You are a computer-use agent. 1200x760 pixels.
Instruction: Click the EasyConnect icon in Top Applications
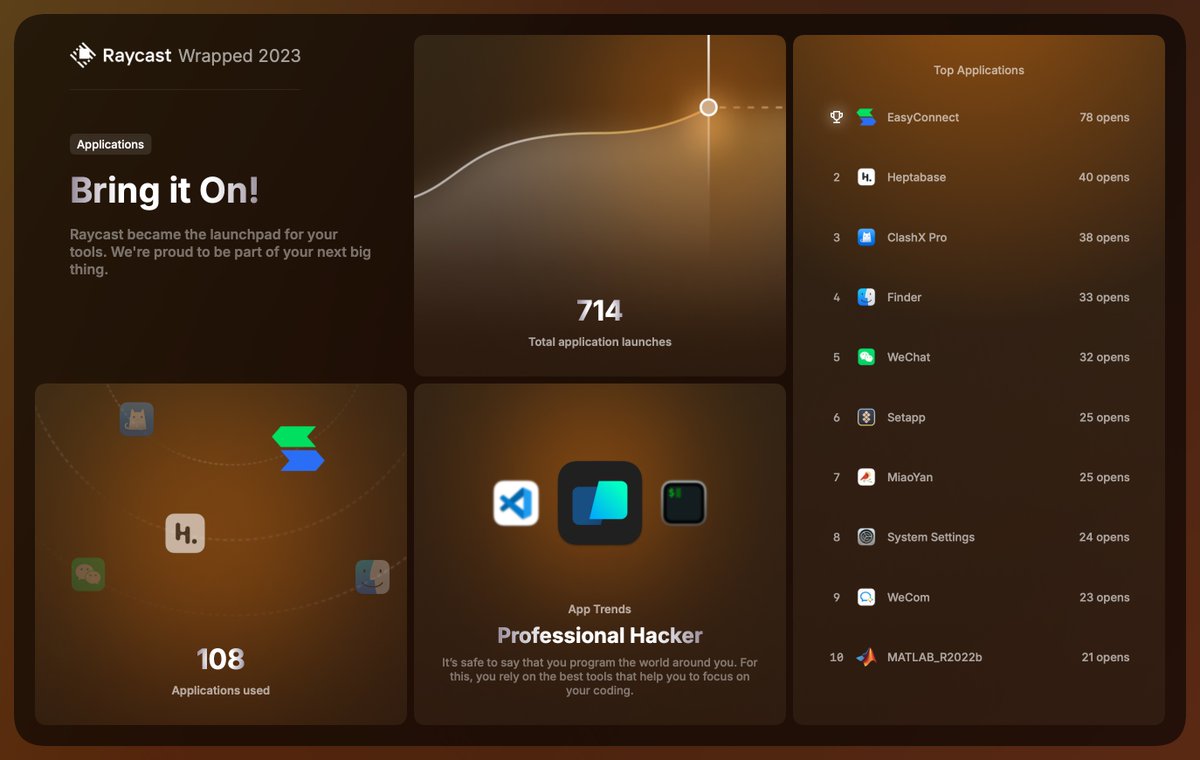[867, 117]
